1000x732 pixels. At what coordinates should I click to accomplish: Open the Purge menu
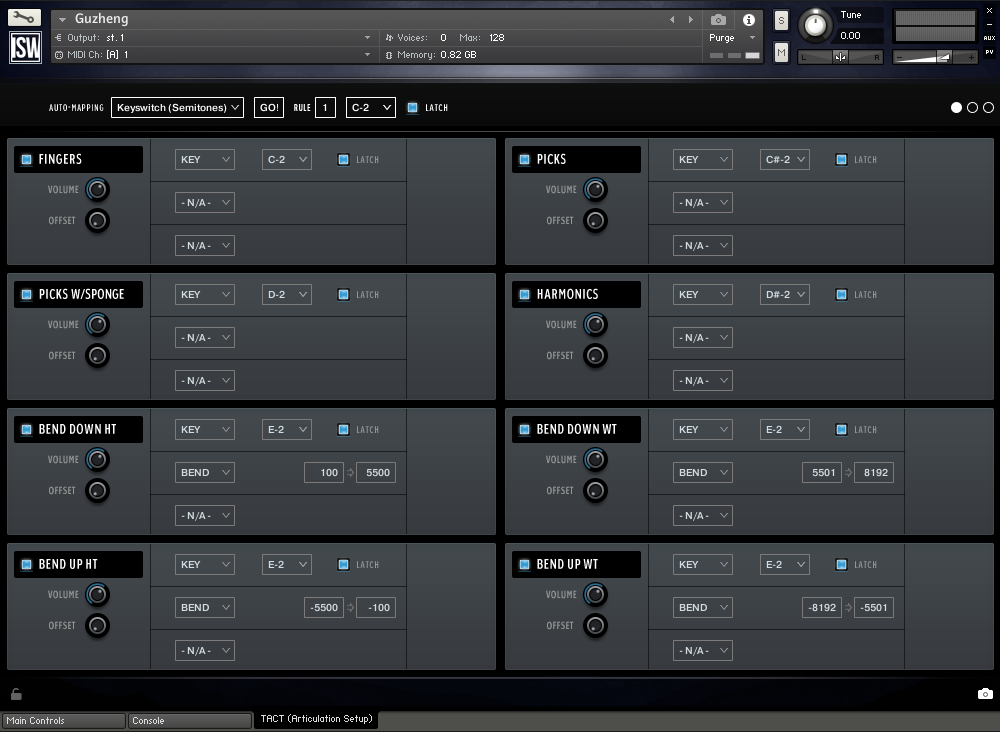coord(734,38)
